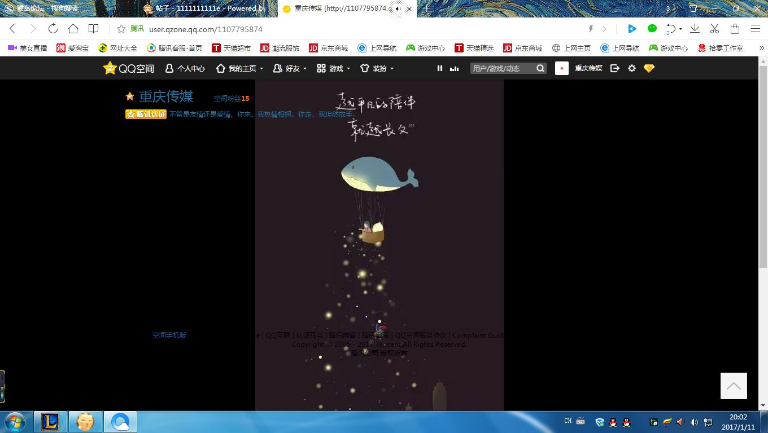The width and height of the screenshot is (768, 433).
Task: Open the blue browser taskbar icon
Action: pos(120,422)
